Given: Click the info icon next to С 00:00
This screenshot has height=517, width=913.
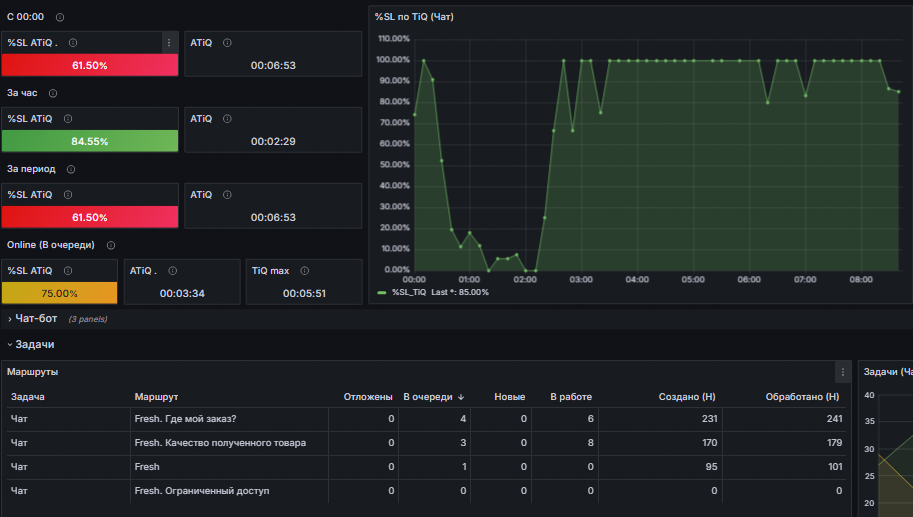Looking at the screenshot, I should click(x=59, y=17).
